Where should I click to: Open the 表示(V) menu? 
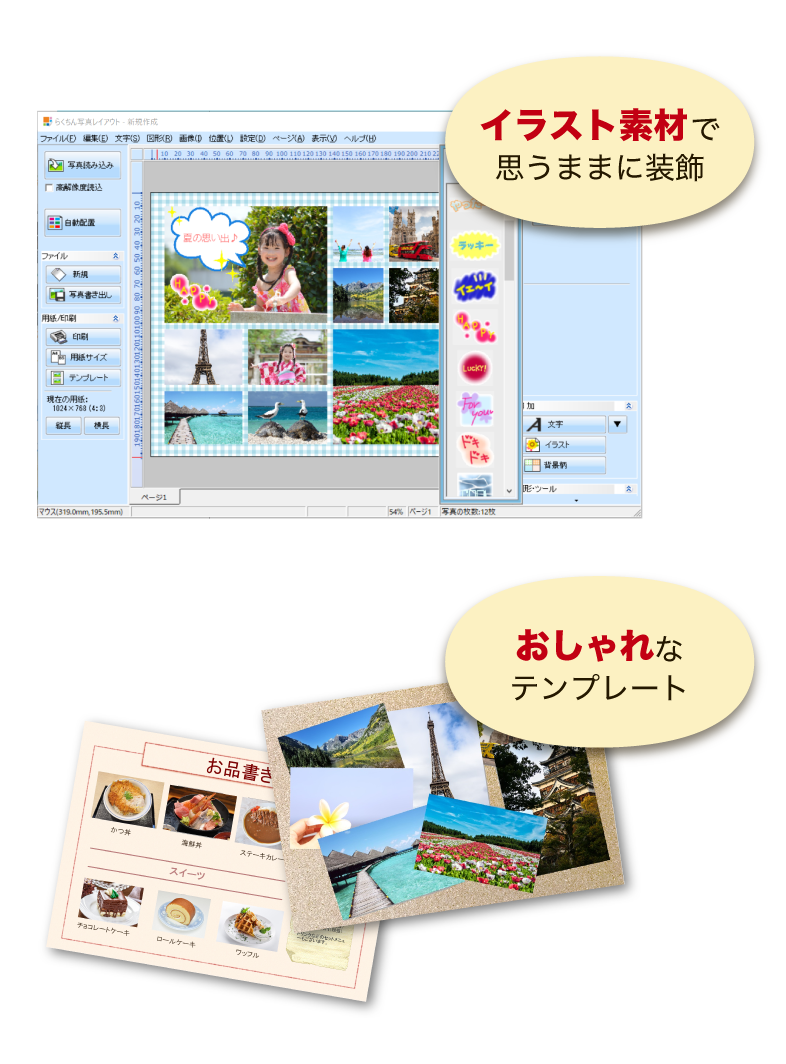click(x=324, y=138)
